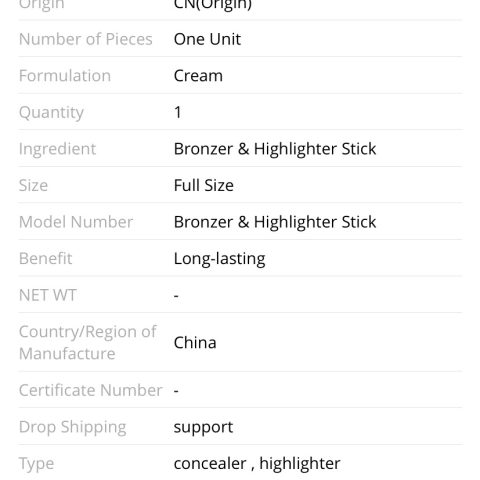480x480 pixels.
Task: Select the Quantity value 1
Action: pos(178,112)
